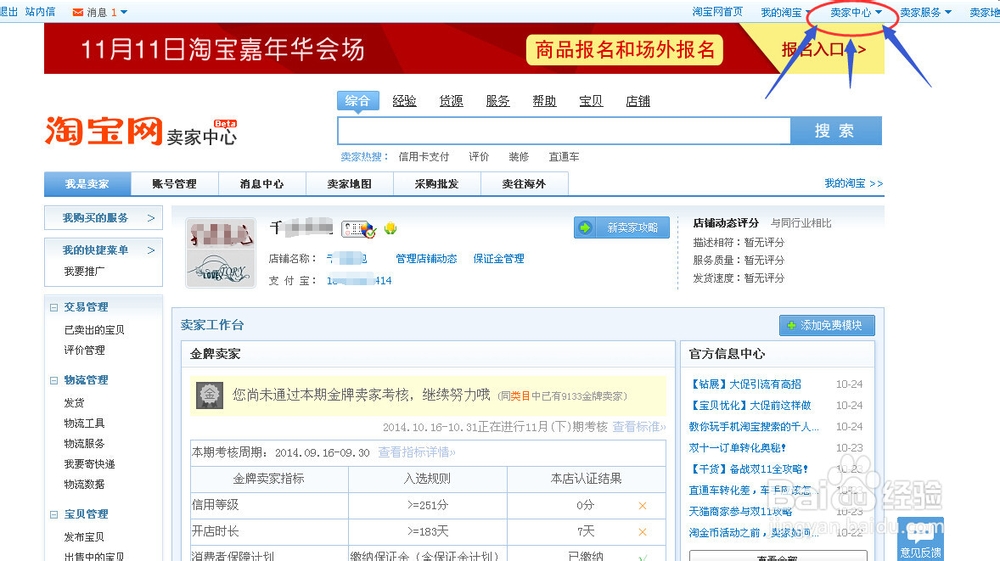The width and height of the screenshot is (1000, 561).
Task: Click the seller shop avatar image
Action: pos(221,253)
